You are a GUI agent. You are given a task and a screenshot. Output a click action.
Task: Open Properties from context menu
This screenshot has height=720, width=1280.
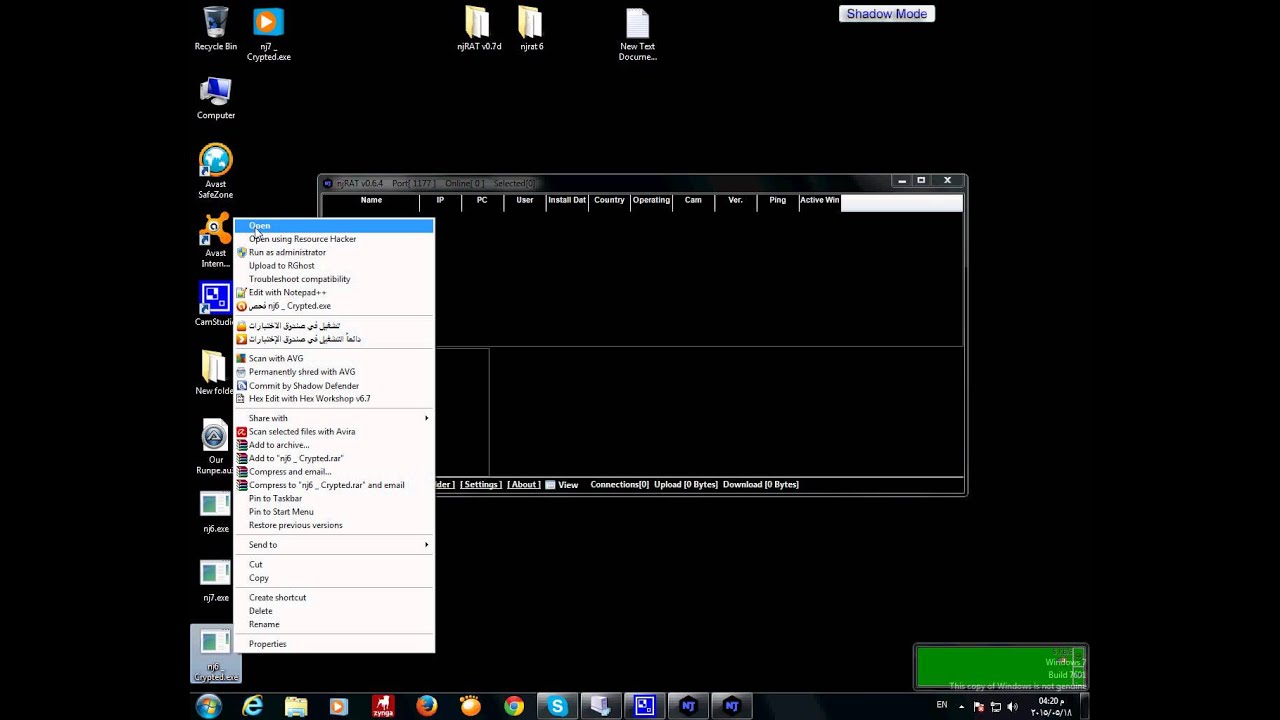pyautogui.click(x=334, y=644)
